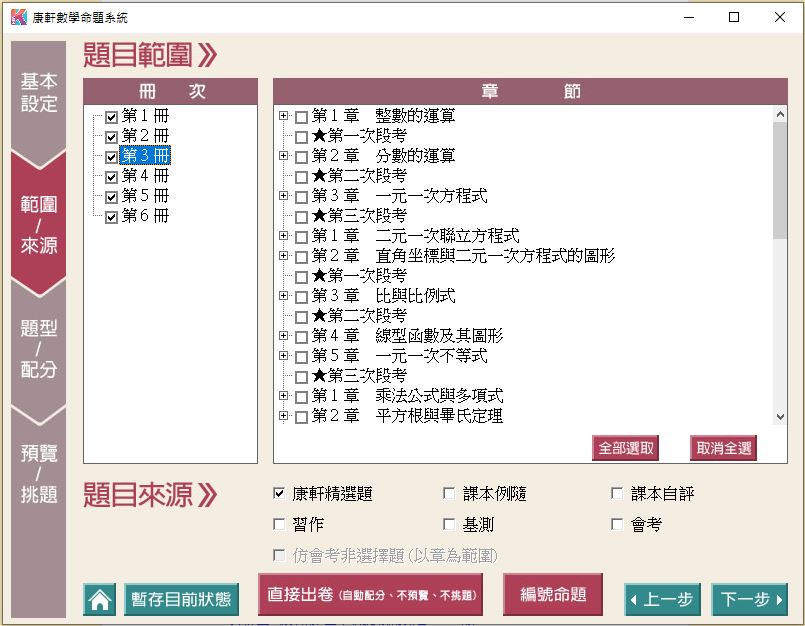Open the 基本設定 sidebar tab
The width and height of the screenshot is (805, 626).
[x=39, y=93]
